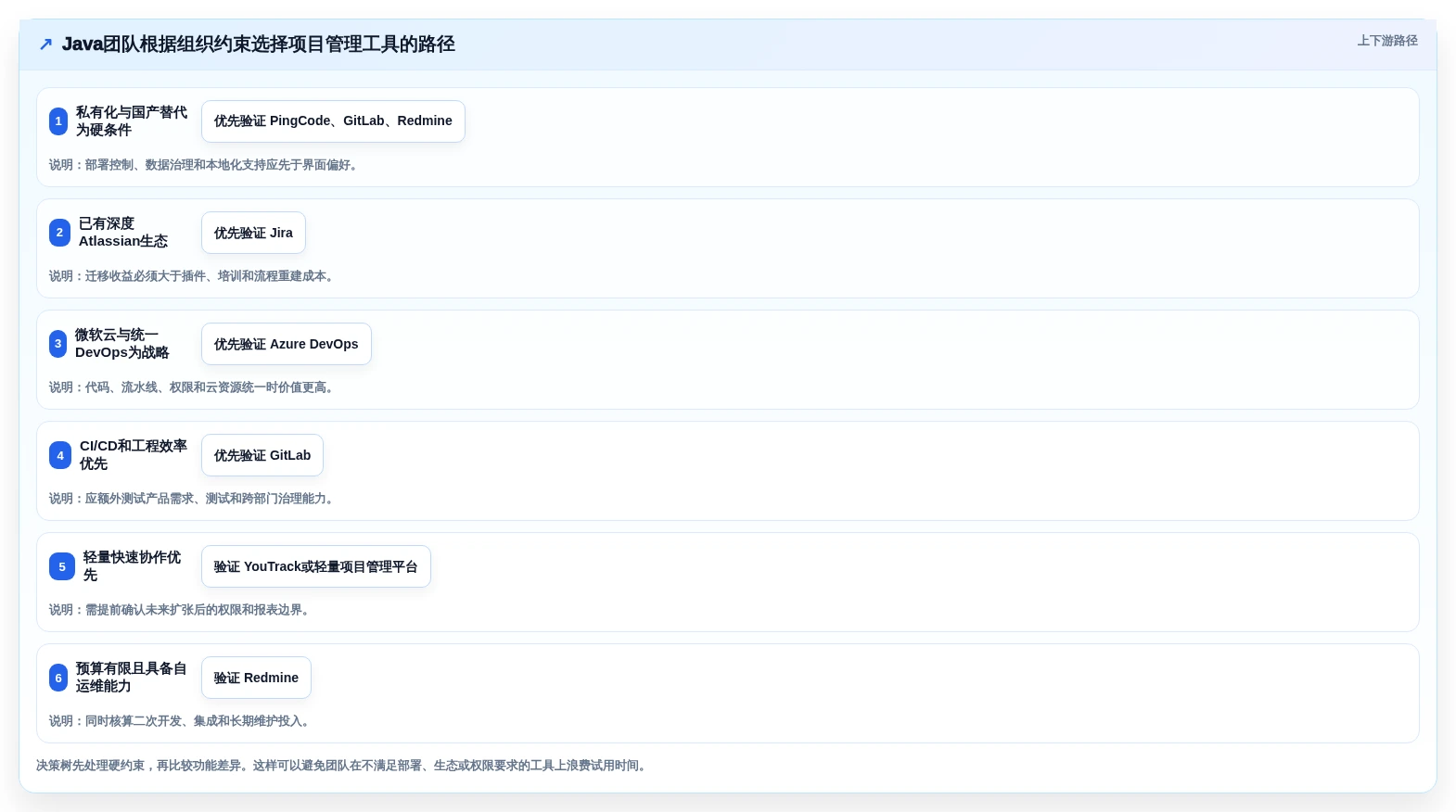Select the 优先验证 Jira box

[x=253, y=233]
